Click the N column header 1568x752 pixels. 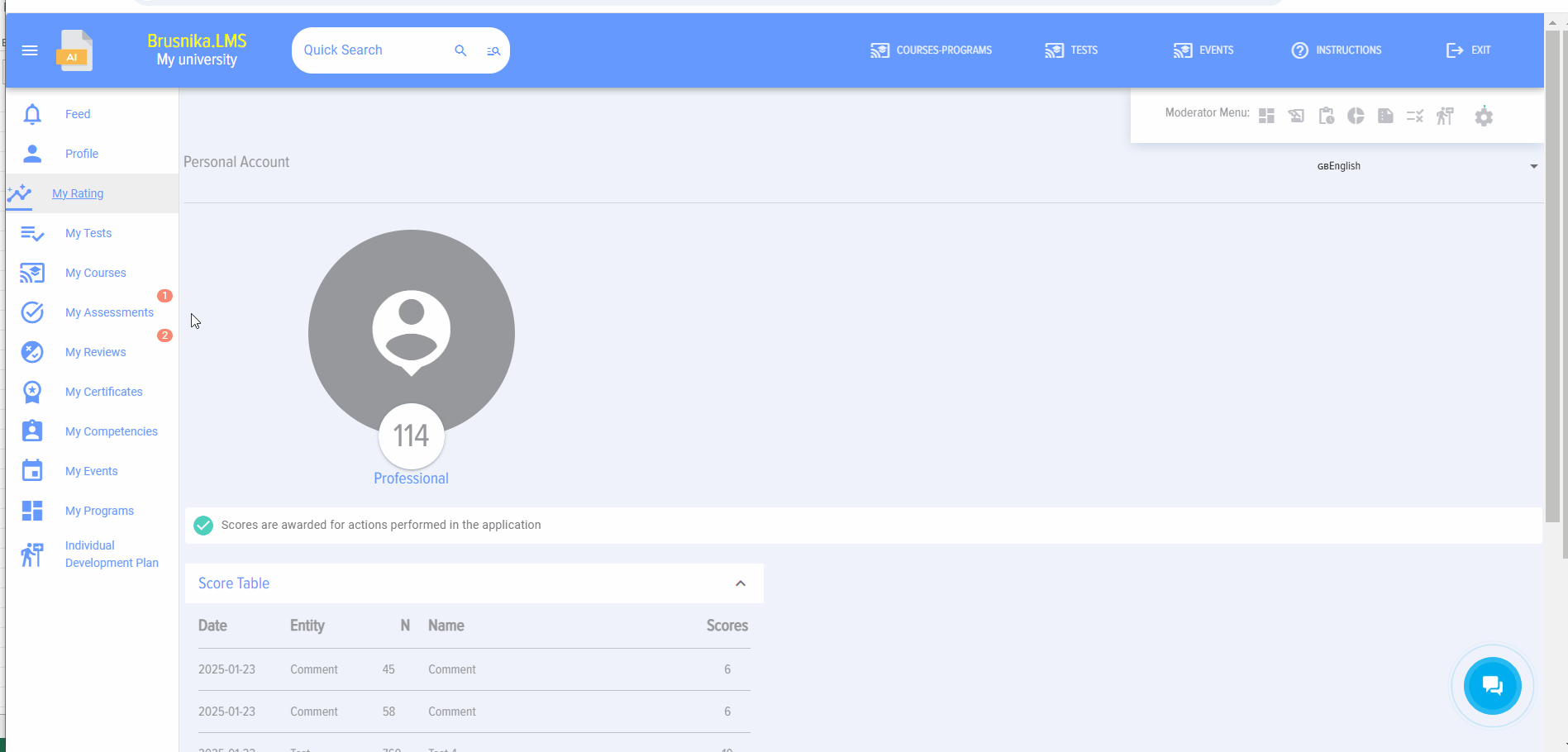[405, 626]
